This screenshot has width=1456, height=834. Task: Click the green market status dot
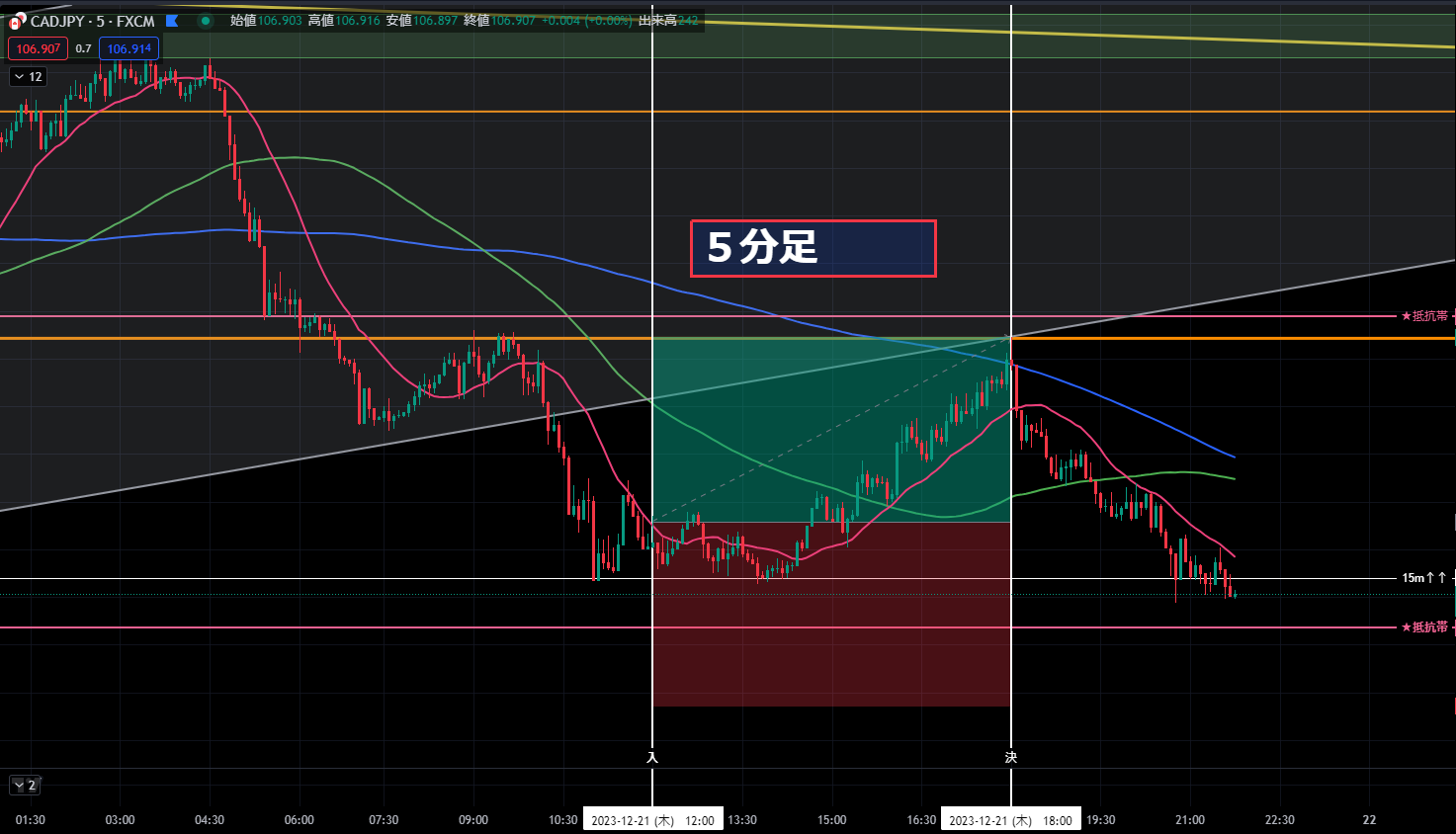[x=206, y=20]
